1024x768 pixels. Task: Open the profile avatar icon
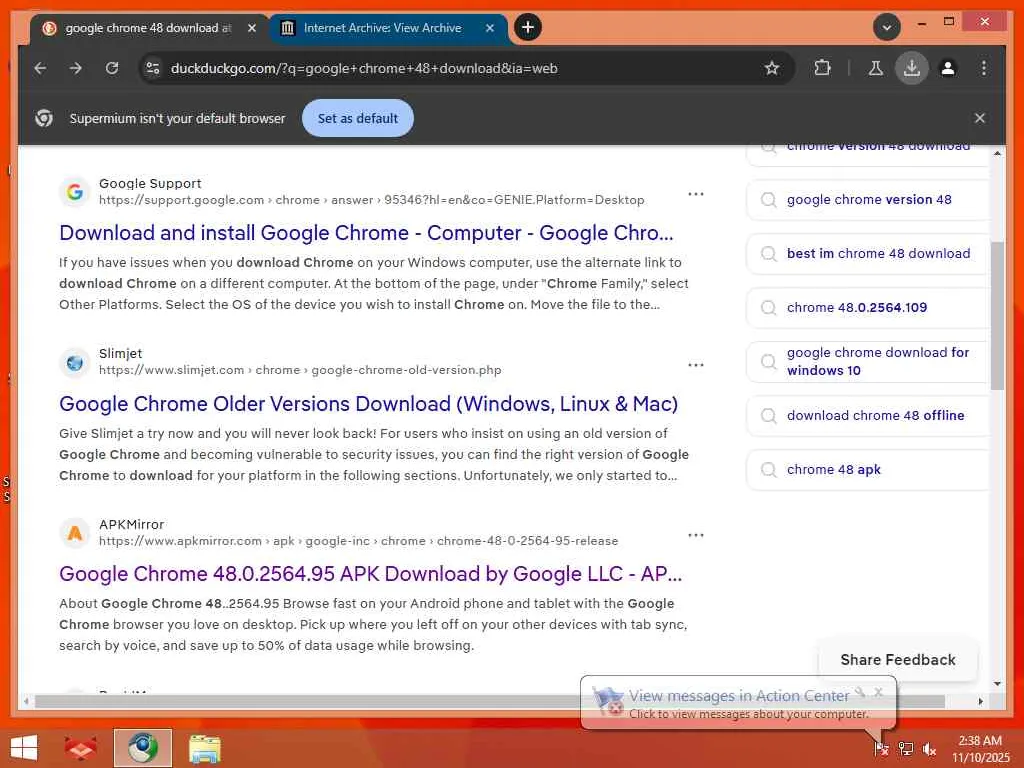coord(948,68)
